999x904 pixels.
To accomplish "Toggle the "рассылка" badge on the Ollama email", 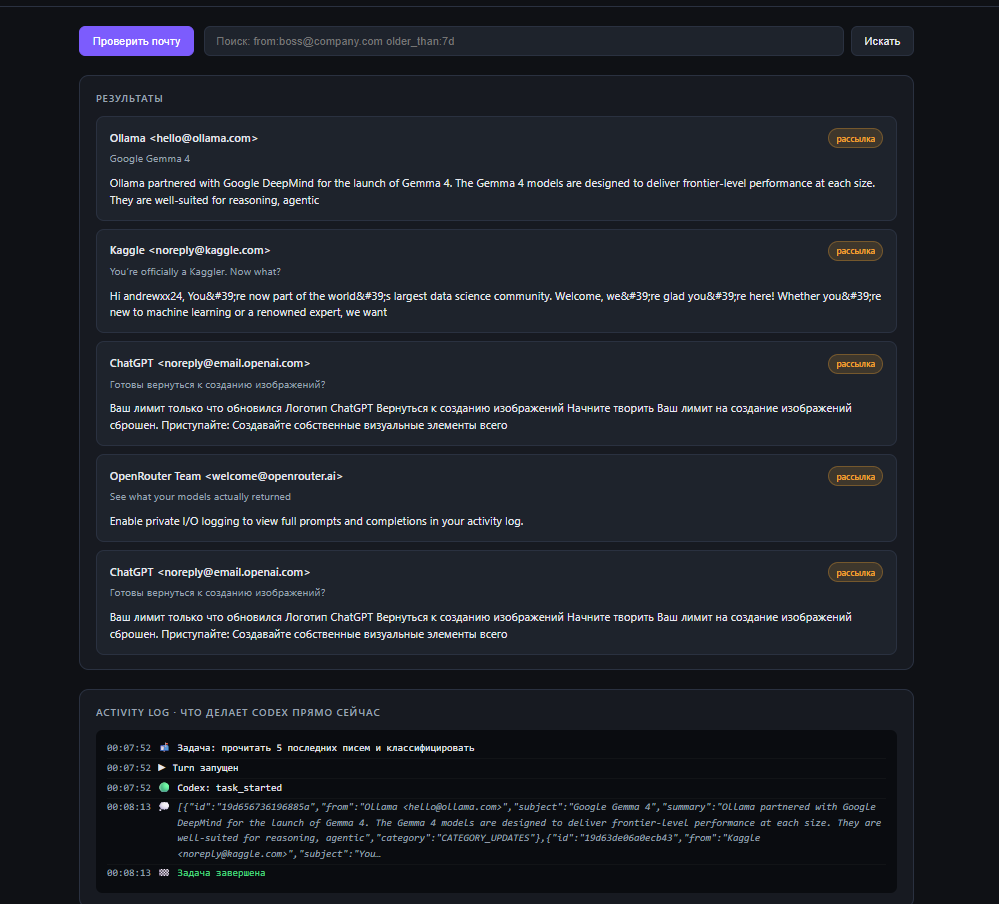I will [x=855, y=138].
